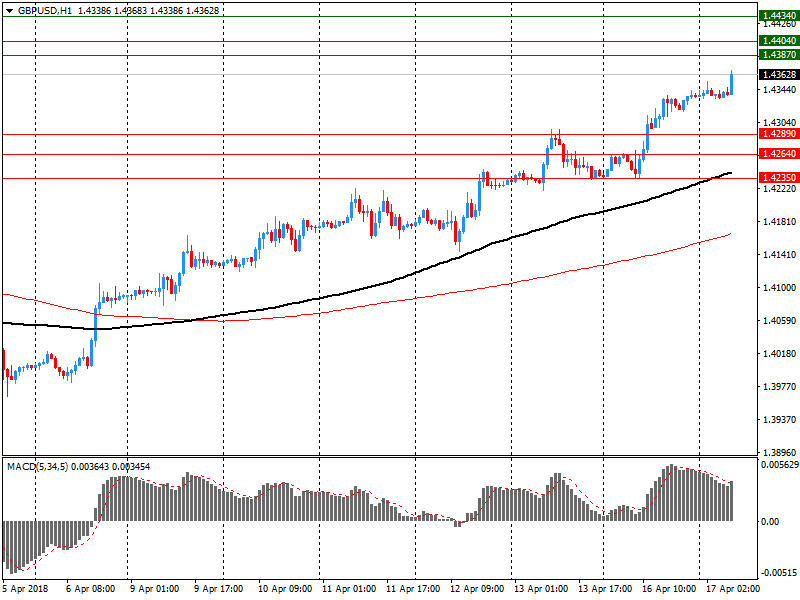Click the price scale value 1.39770

[x=779, y=387]
